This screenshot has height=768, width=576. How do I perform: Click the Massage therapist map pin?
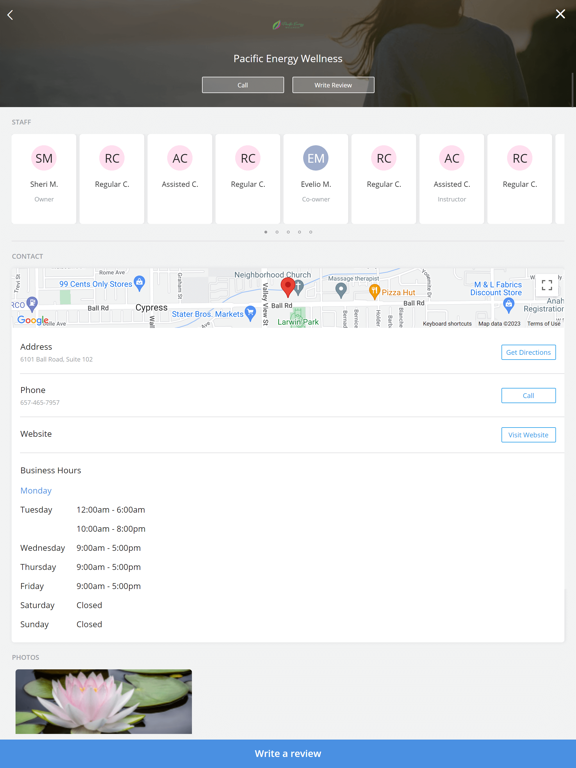pos(341,290)
